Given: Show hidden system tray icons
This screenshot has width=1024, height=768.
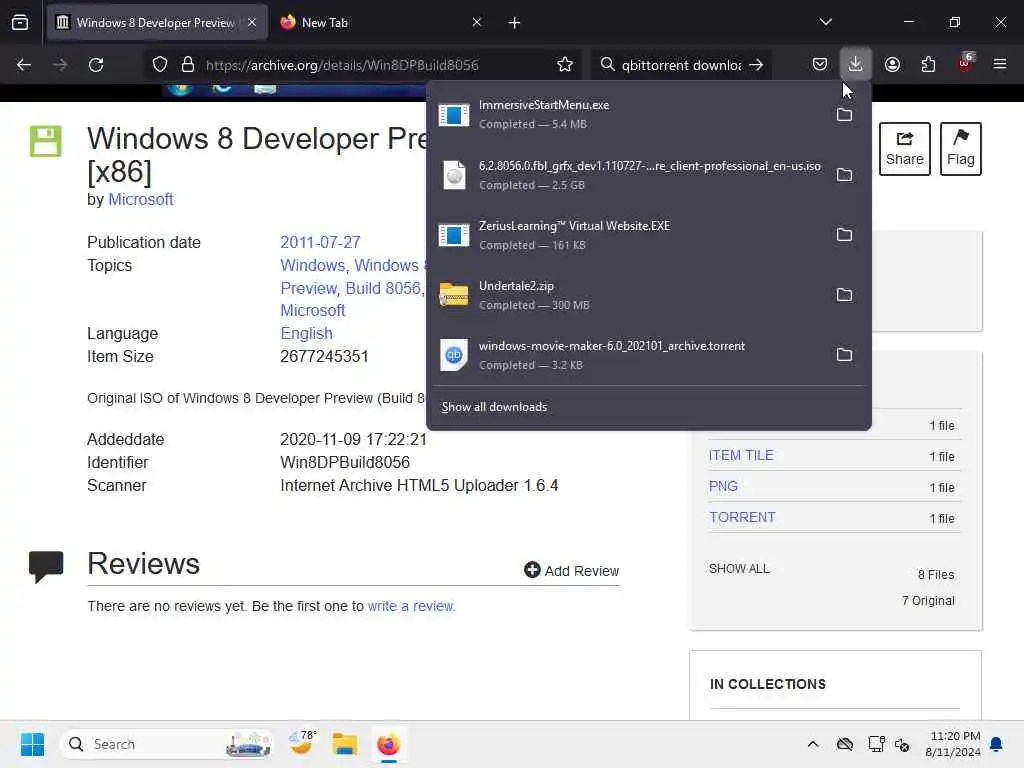Looking at the screenshot, I should click(x=812, y=744).
